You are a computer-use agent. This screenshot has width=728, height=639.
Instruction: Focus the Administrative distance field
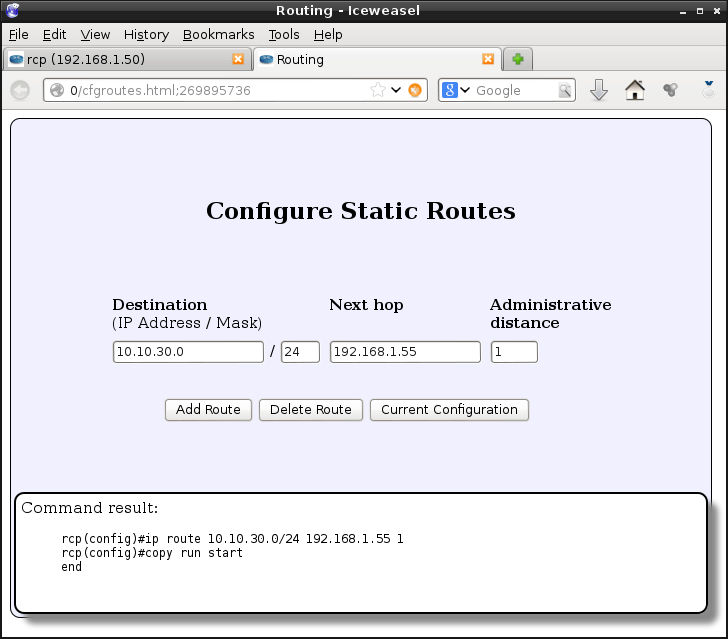[x=514, y=352]
